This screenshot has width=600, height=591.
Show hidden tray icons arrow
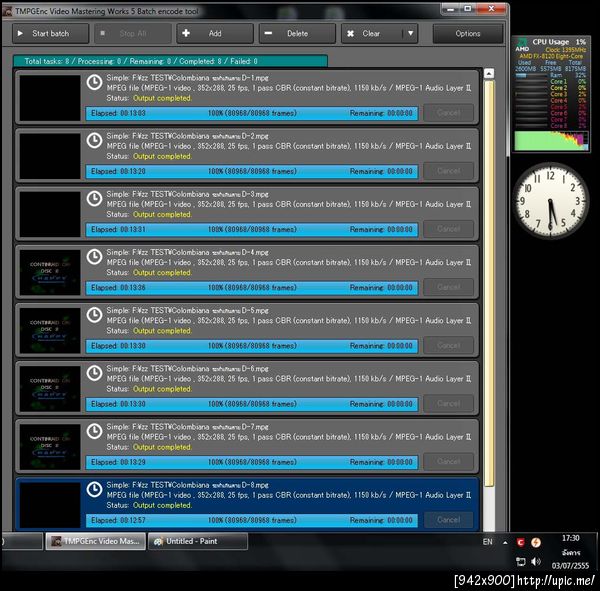[505, 542]
